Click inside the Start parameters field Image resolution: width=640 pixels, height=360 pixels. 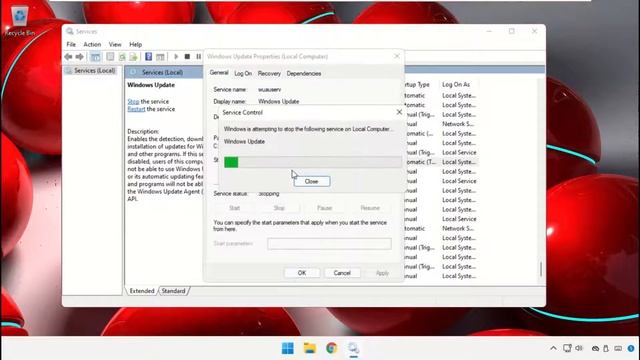pos(329,244)
